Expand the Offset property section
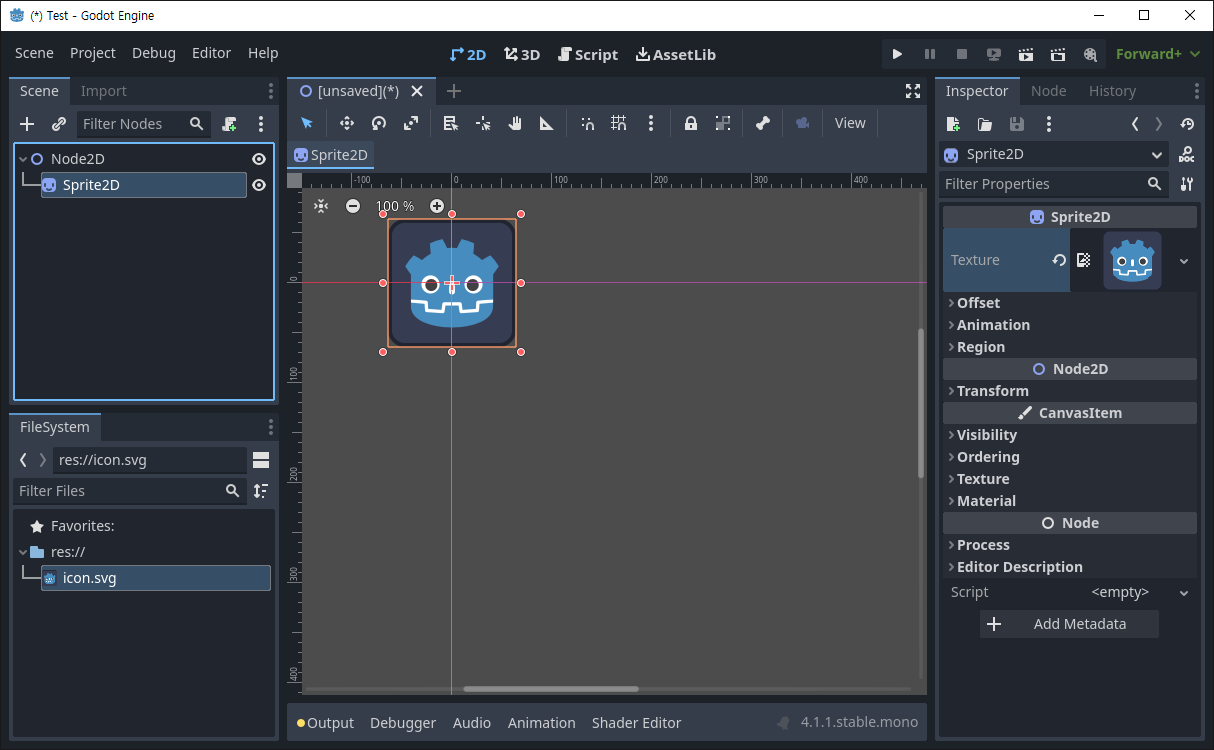The image size is (1214, 750). tap(1070, 303)
